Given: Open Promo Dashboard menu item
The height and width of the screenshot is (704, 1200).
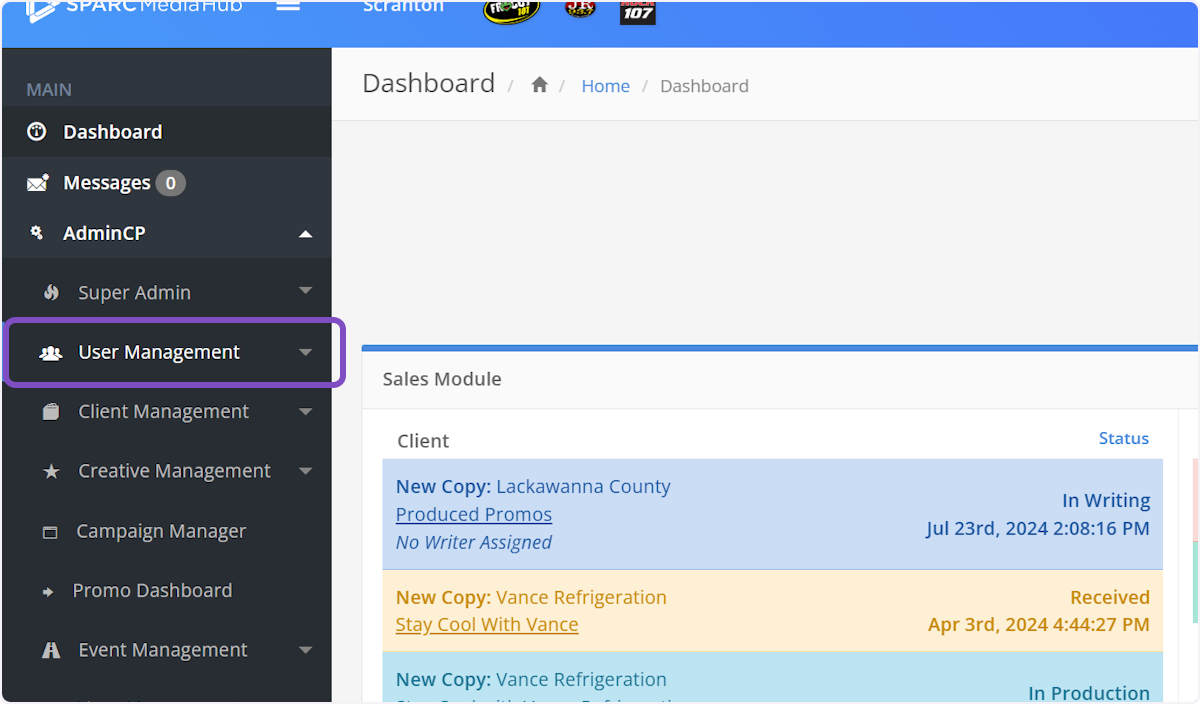Looking at the screenshot, I should pyautogui.click(x=152, y=591).
